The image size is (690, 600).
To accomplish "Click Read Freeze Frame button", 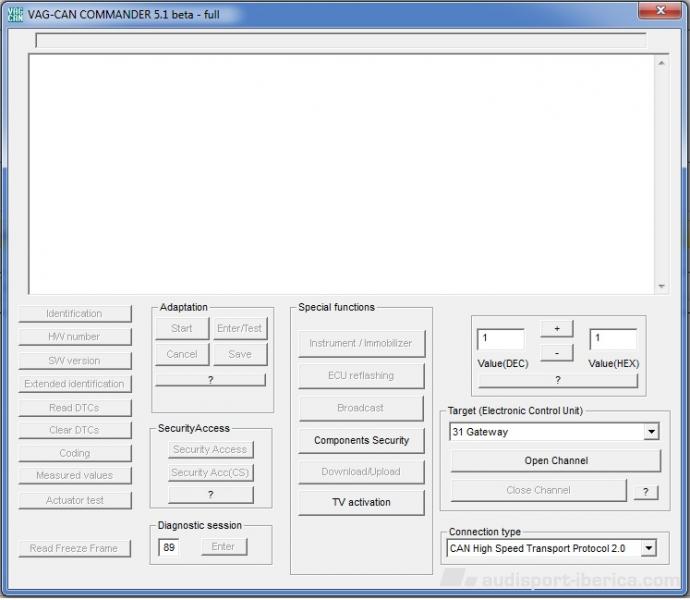I will coord(75,548).
